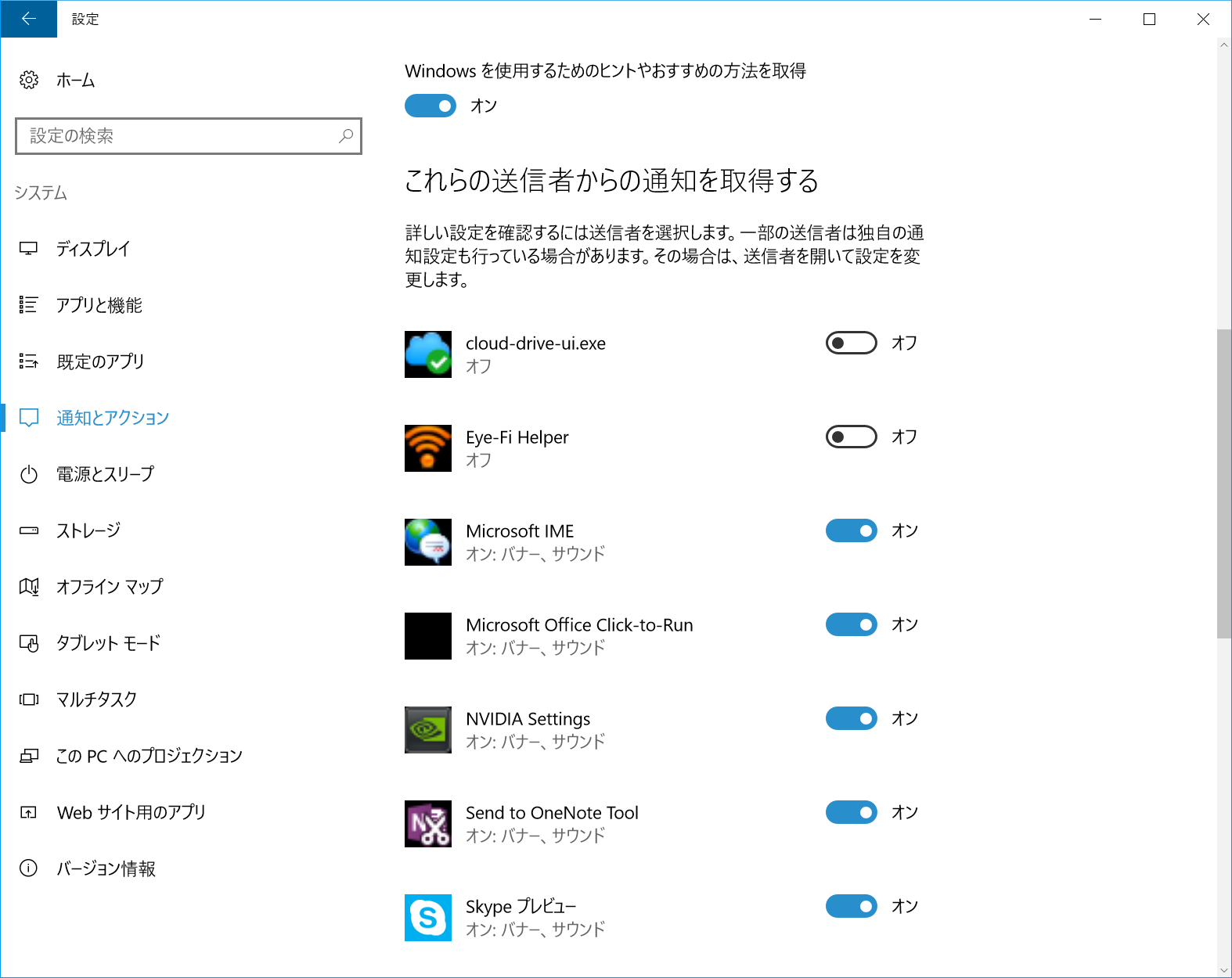
Task: Click the Skype プレビュー icon
Action: [x=428, y=918]
